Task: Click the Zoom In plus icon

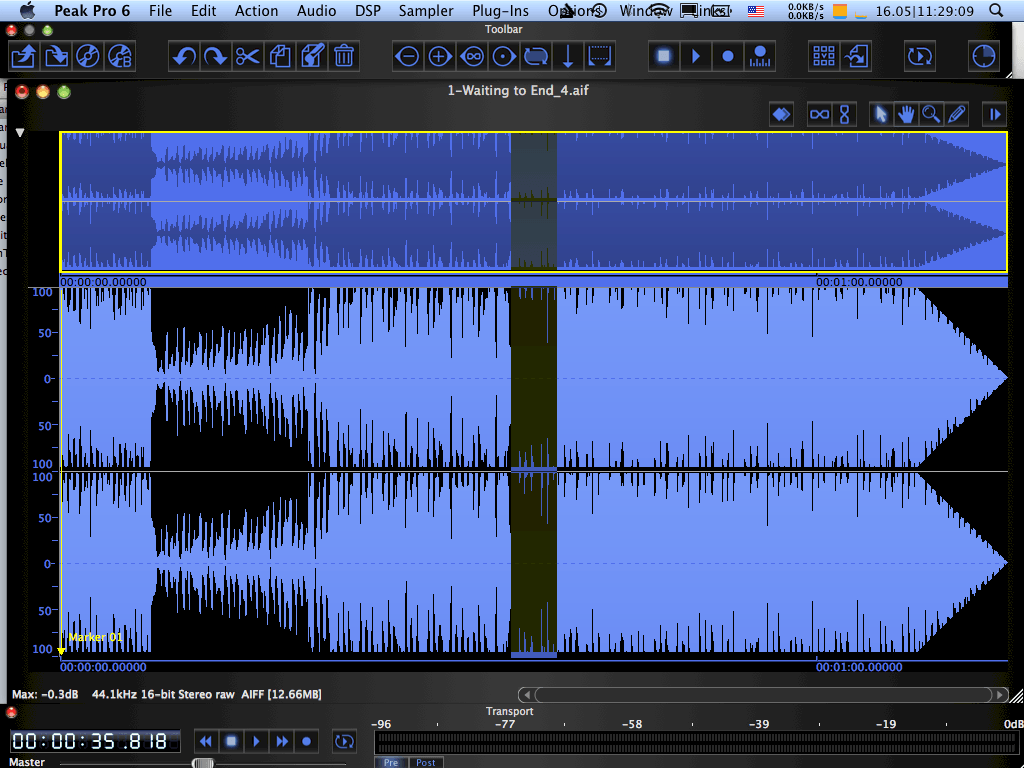Action: (x=440, y=57)
